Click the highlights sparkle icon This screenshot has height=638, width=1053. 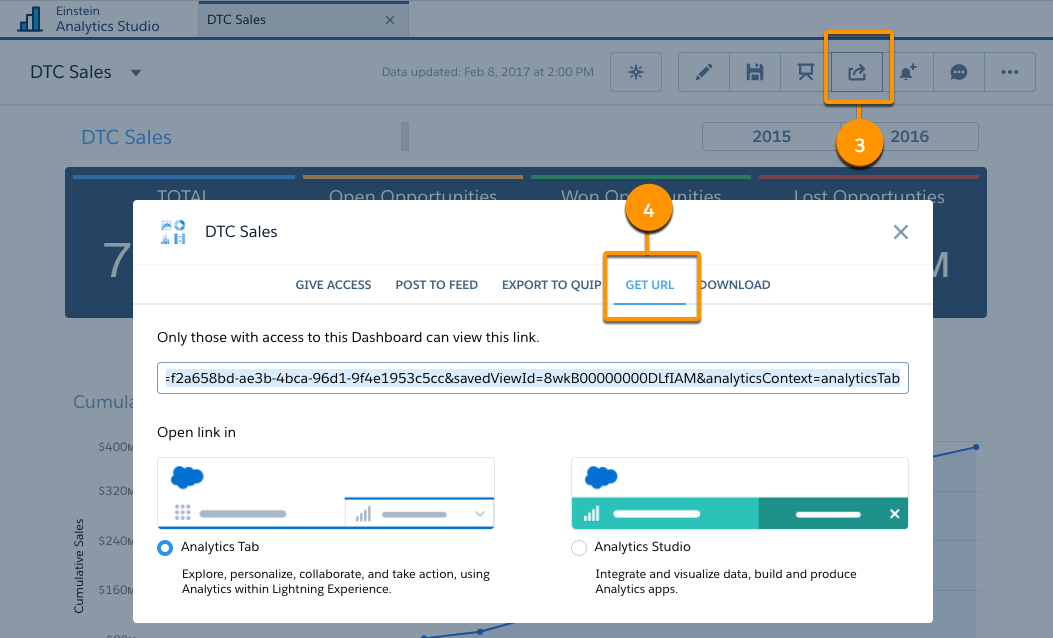(x=635, y=72)
